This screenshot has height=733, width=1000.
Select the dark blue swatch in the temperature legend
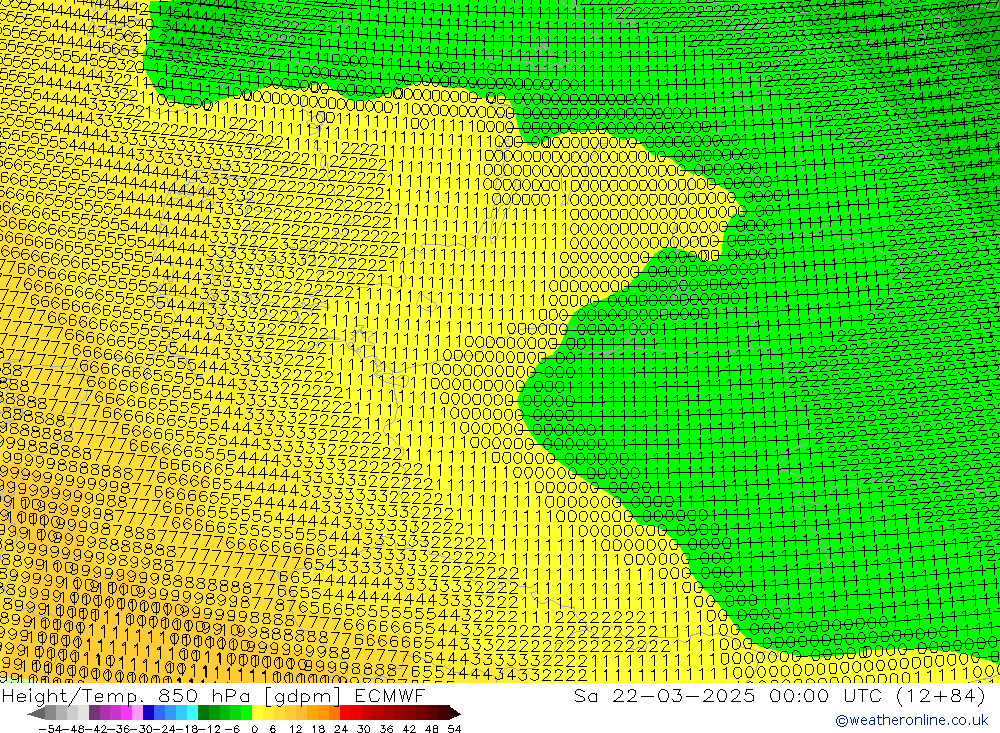(148, 713)
